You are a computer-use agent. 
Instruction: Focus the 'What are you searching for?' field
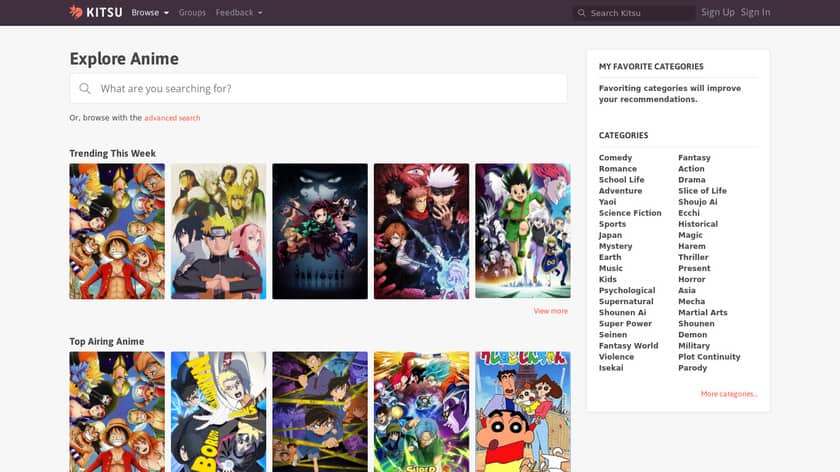tap(318, 88)
